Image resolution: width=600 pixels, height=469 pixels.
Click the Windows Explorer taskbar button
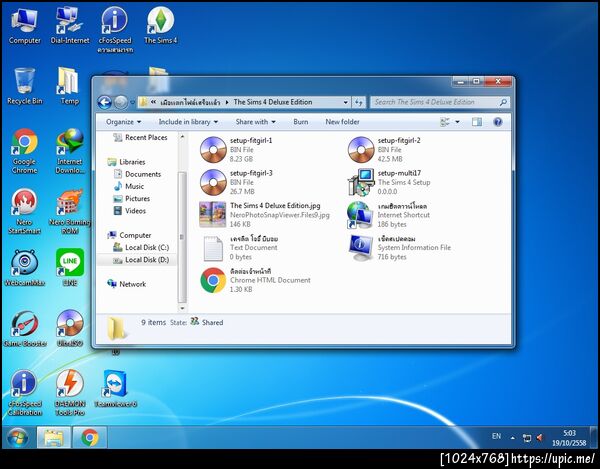[54, 438]
